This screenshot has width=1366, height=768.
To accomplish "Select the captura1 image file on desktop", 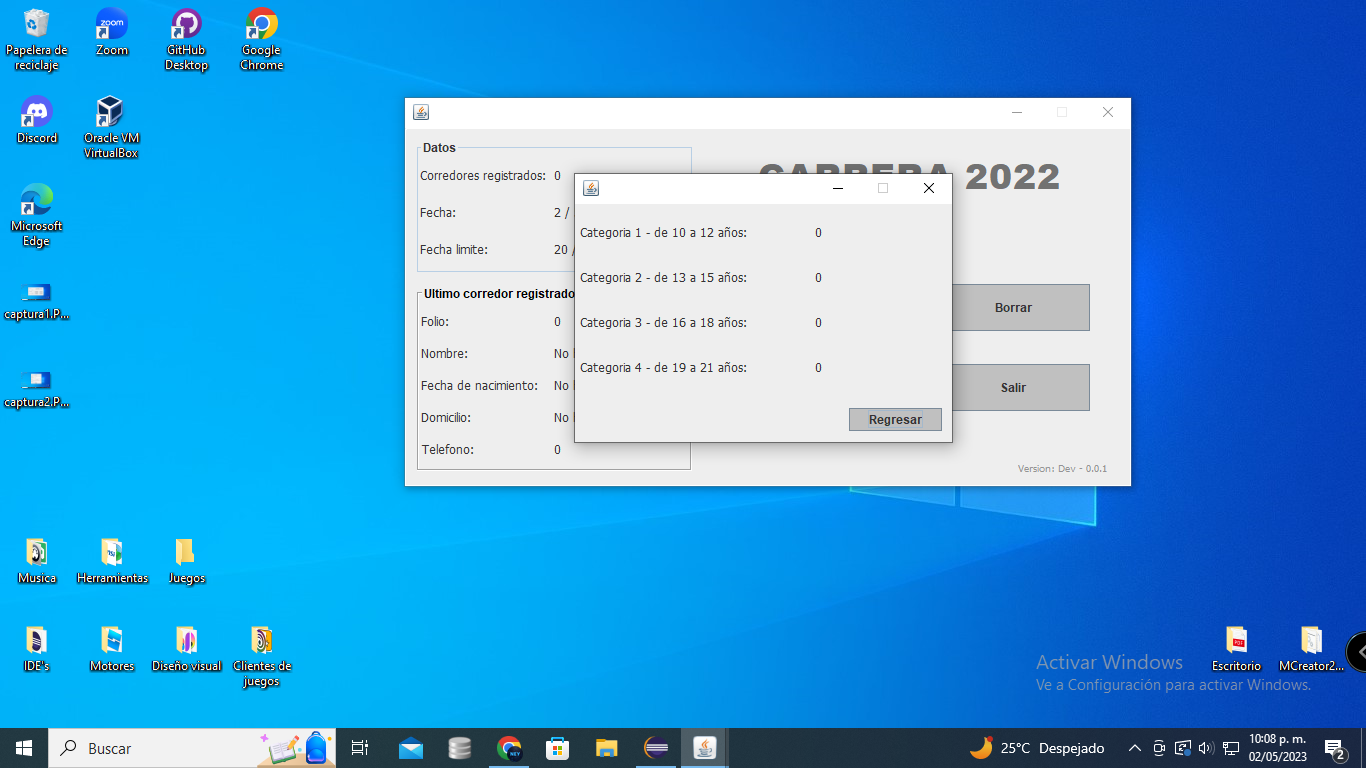I will [x=36, y=301].
